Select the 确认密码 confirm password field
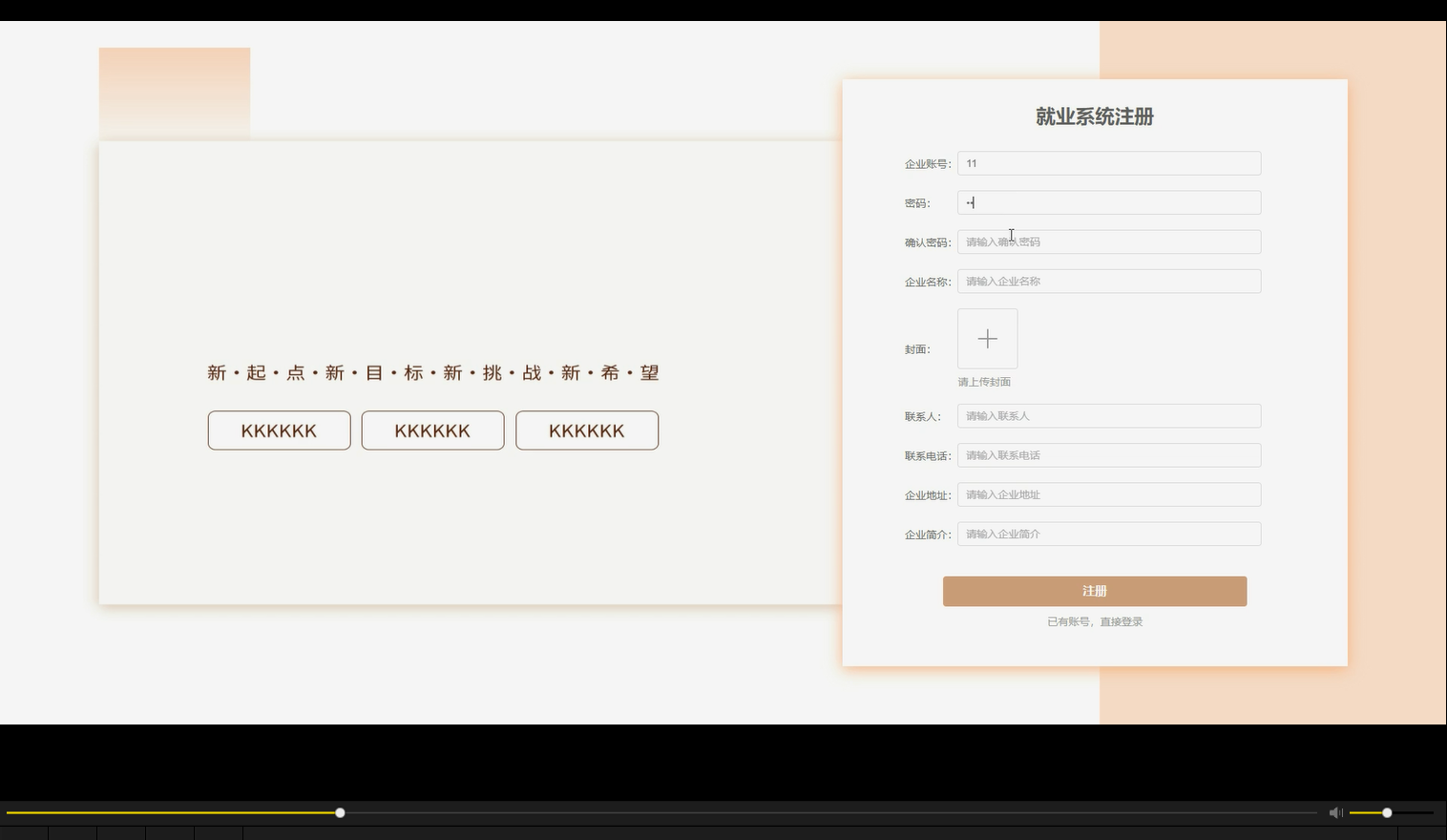 click(1108, 241)
